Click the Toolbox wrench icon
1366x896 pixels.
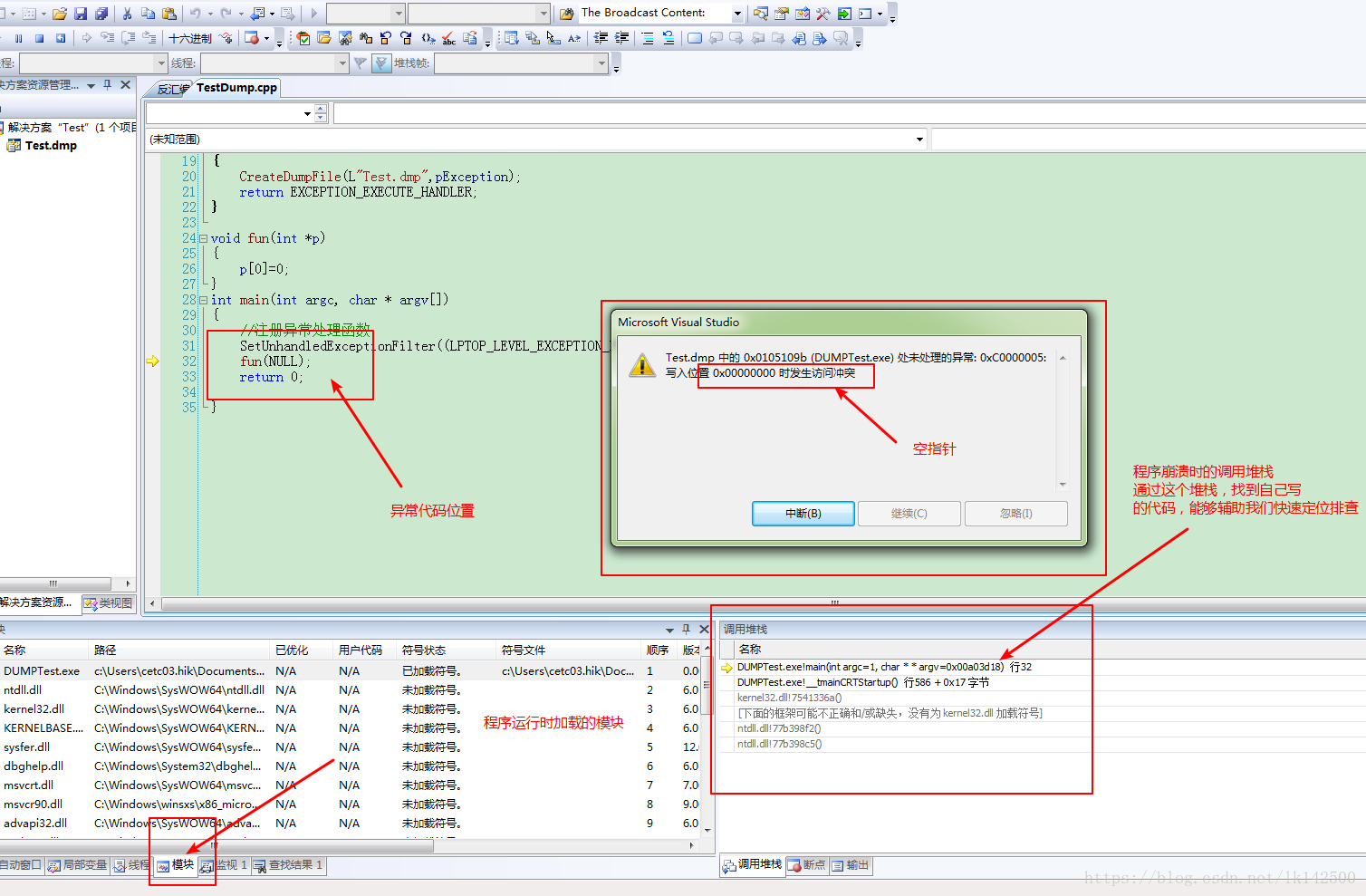click(822, 14)
